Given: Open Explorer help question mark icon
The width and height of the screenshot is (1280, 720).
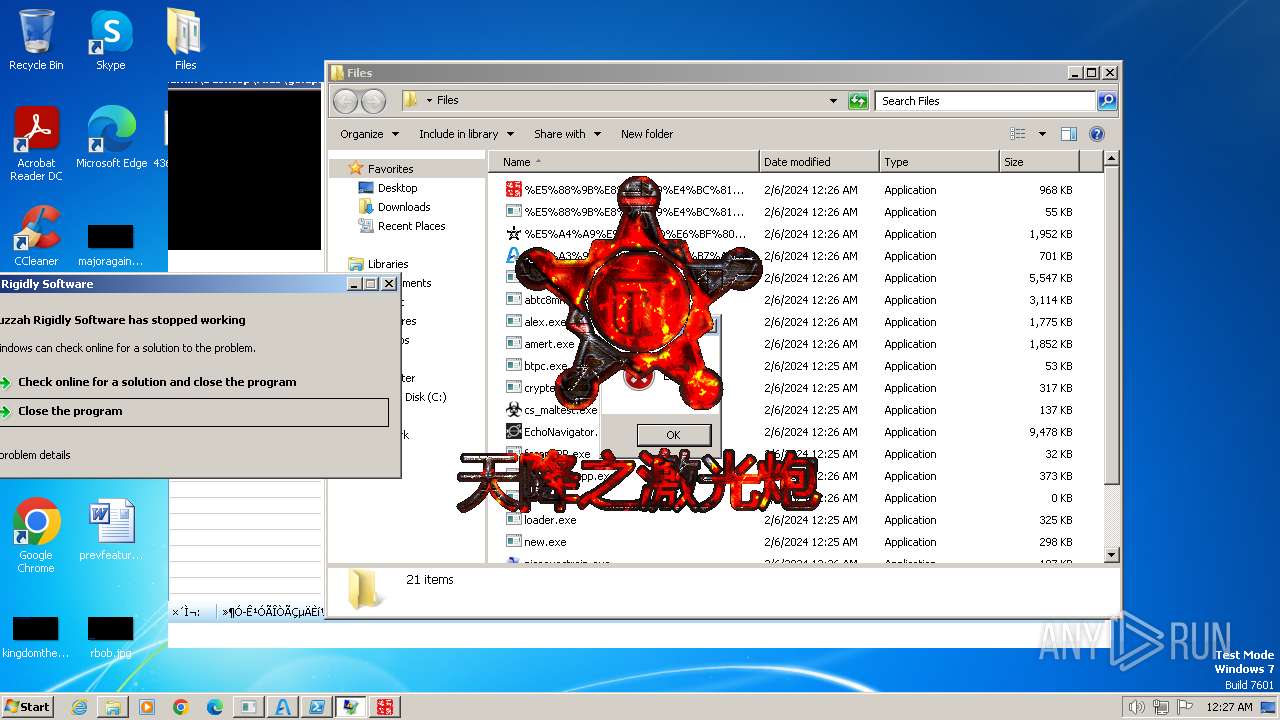Looking at the screenshot, I should (1096, 134).
